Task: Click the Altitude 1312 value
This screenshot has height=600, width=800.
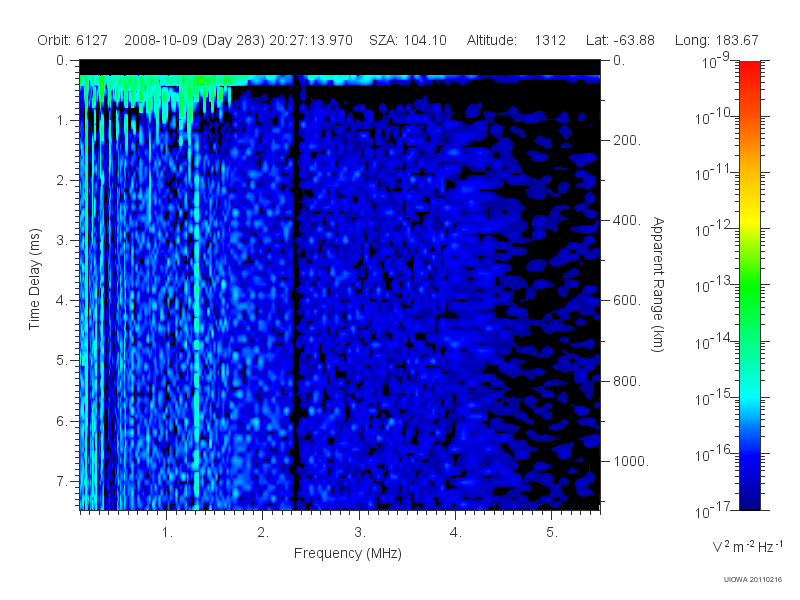Action: 550,40
